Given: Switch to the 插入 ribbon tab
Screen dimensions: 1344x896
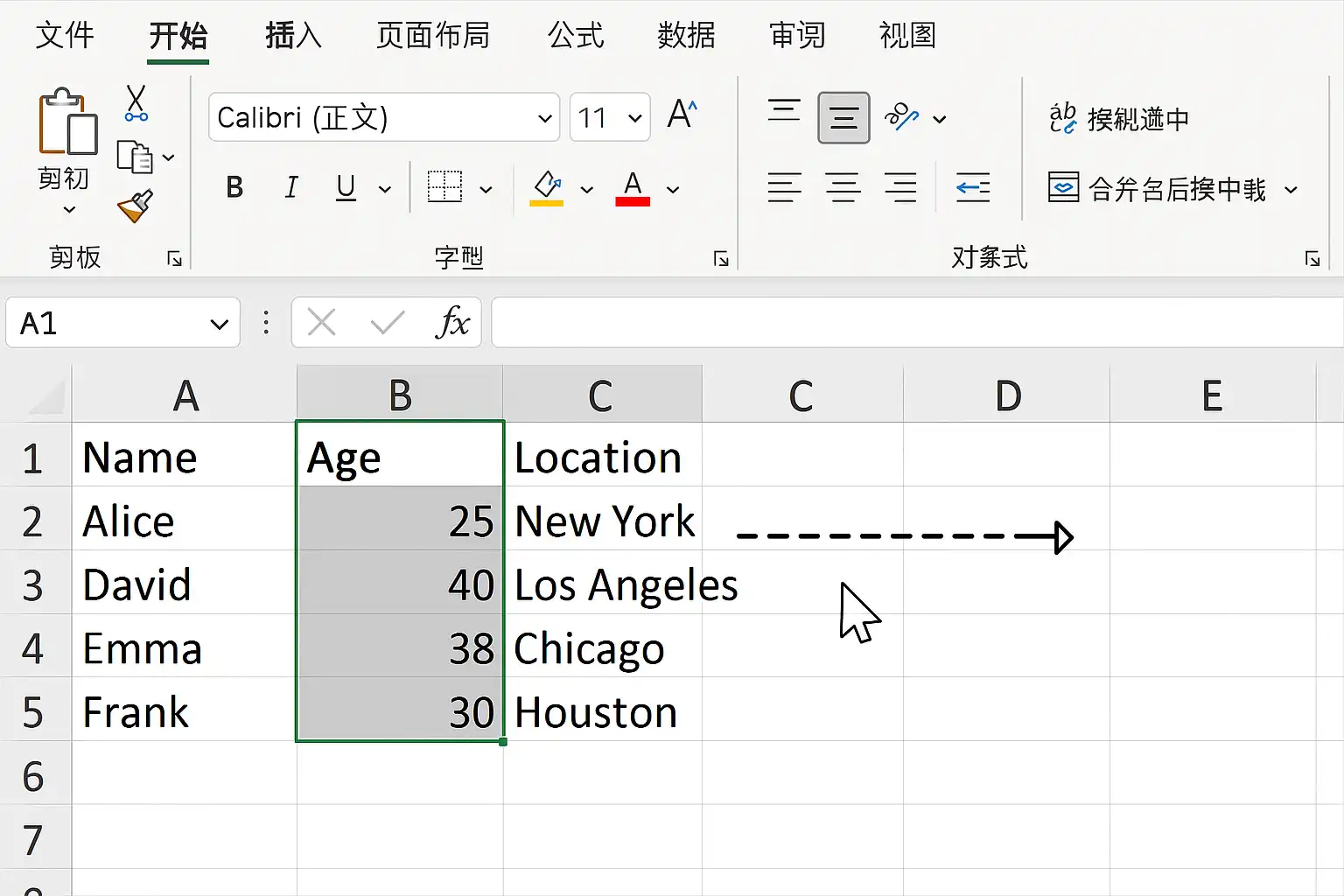Looking at the screenshot, I should click(x=293, y=36).
